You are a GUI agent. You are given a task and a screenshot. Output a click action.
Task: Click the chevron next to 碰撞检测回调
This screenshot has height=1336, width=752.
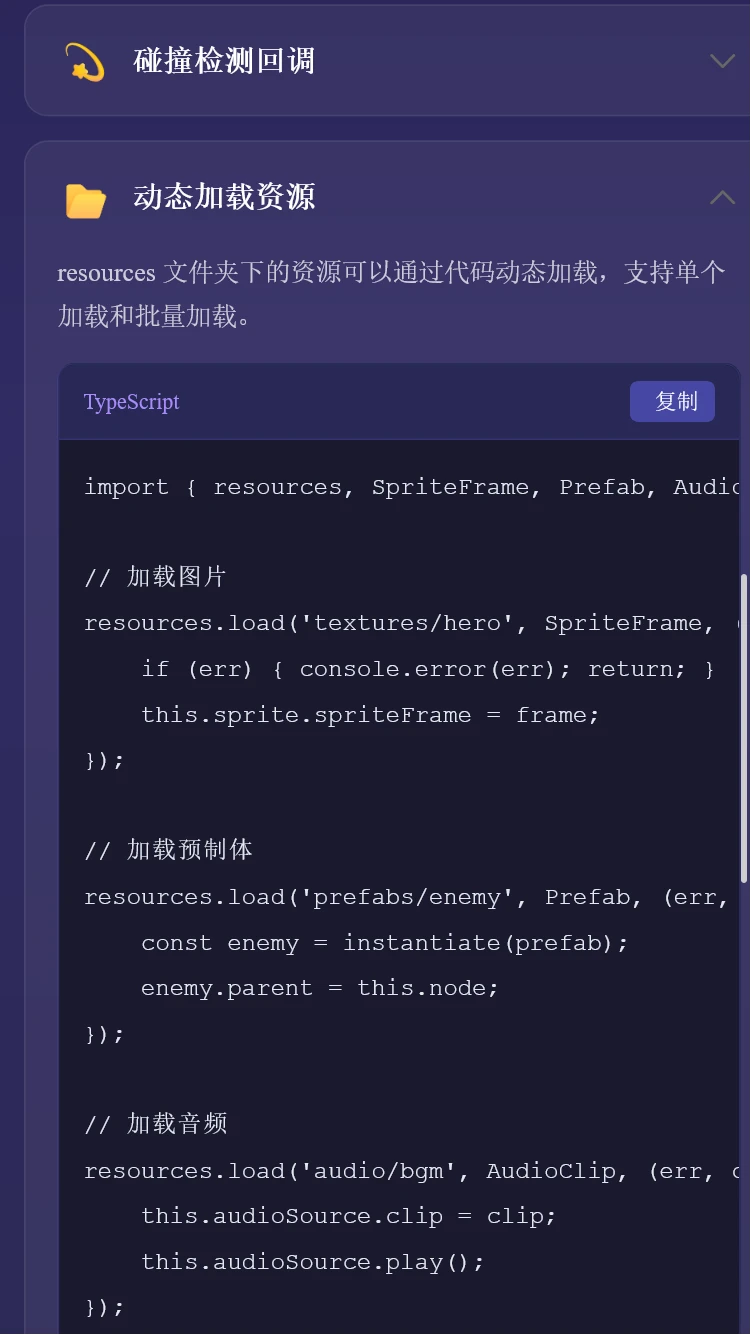click(722, 61)
